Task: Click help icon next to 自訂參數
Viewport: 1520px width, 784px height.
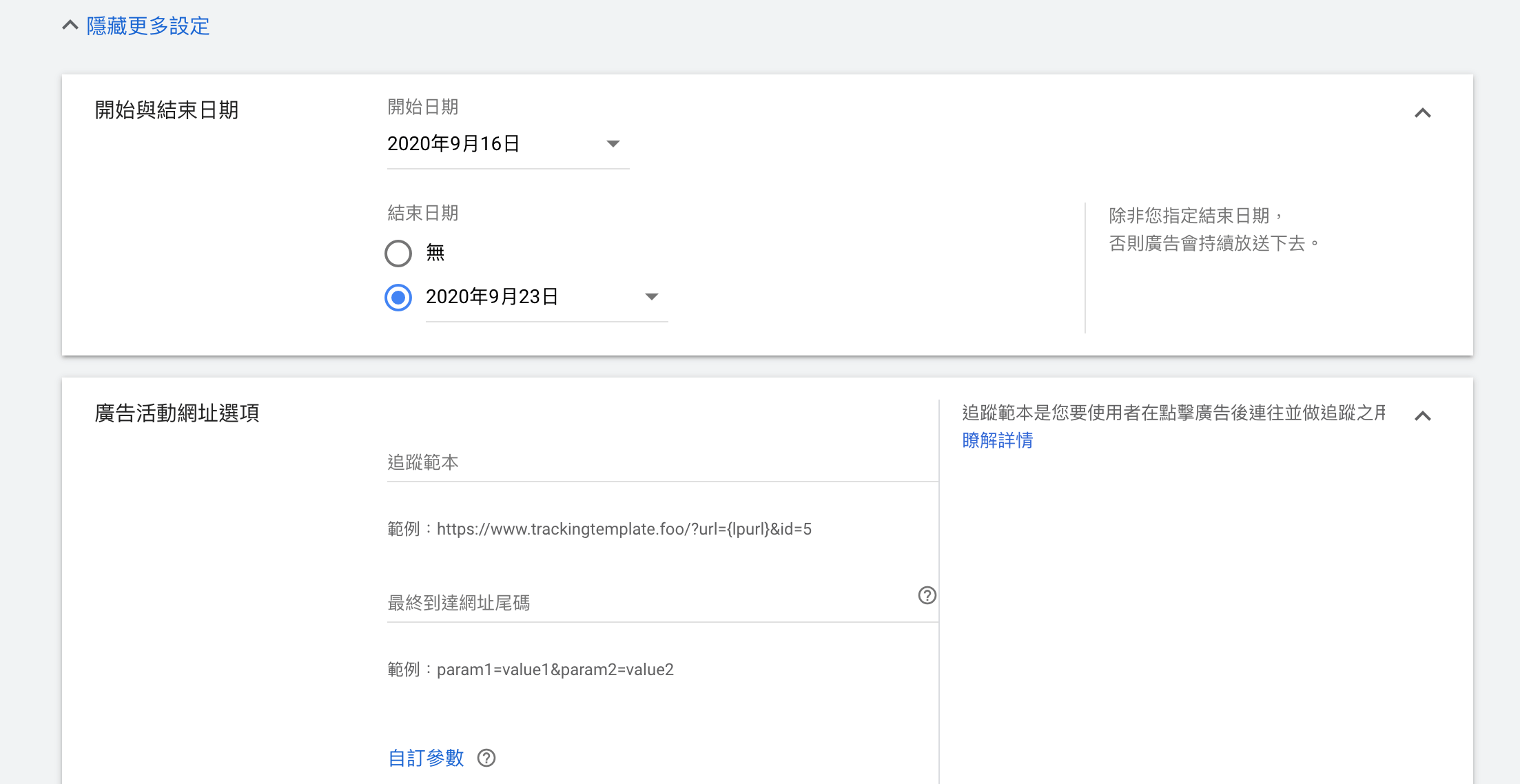Action: point(486,758)
